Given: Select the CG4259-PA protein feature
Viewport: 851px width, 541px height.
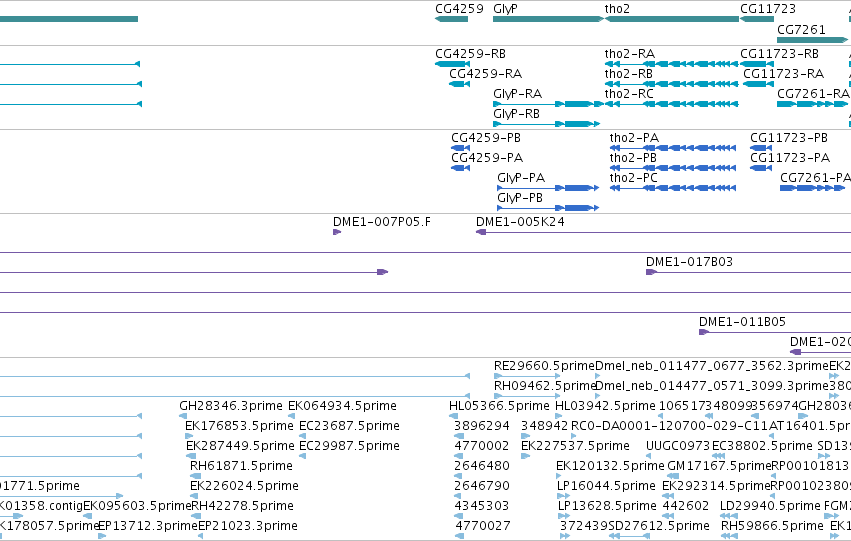Looking at the screenshot, I should (x=460, y=168).
